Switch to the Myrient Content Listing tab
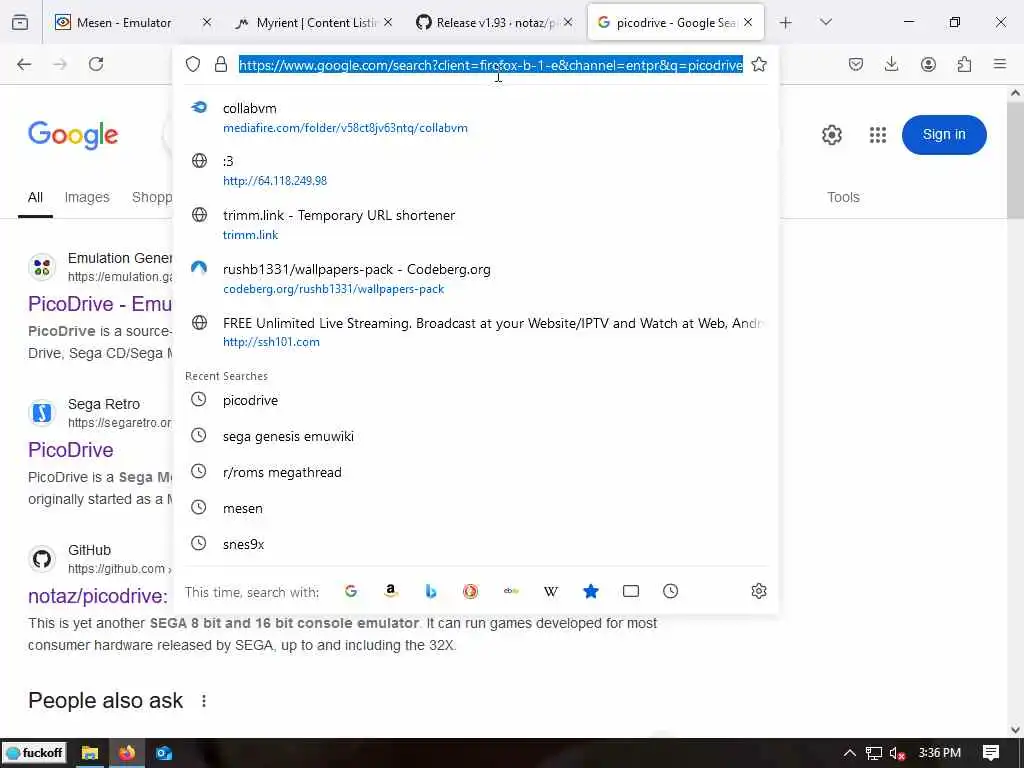The width and height of the screenshot is (1024, 768). tap(315, 22)
